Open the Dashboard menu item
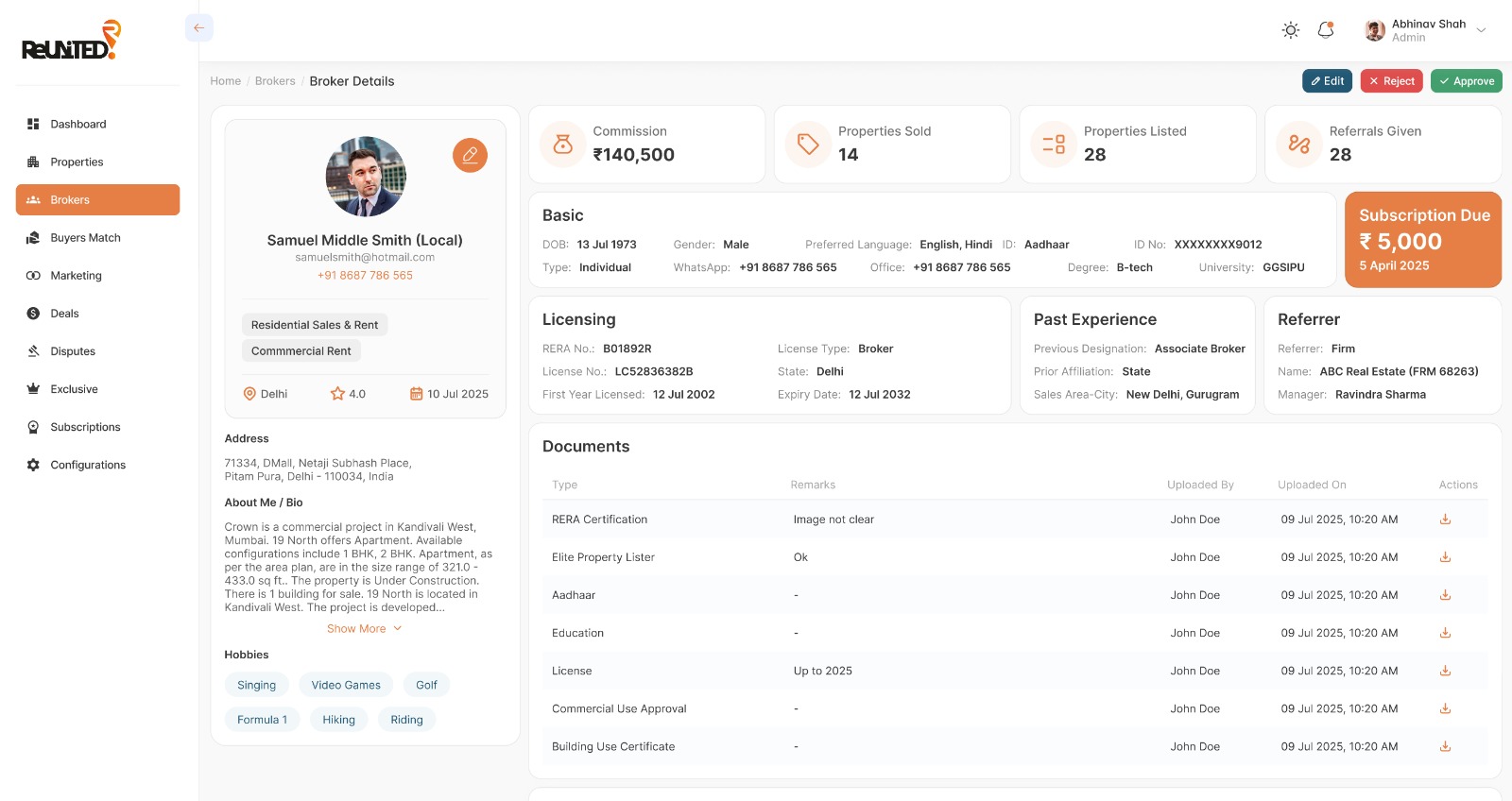The width and height of the screenshot is (1512, 801). 78,124
